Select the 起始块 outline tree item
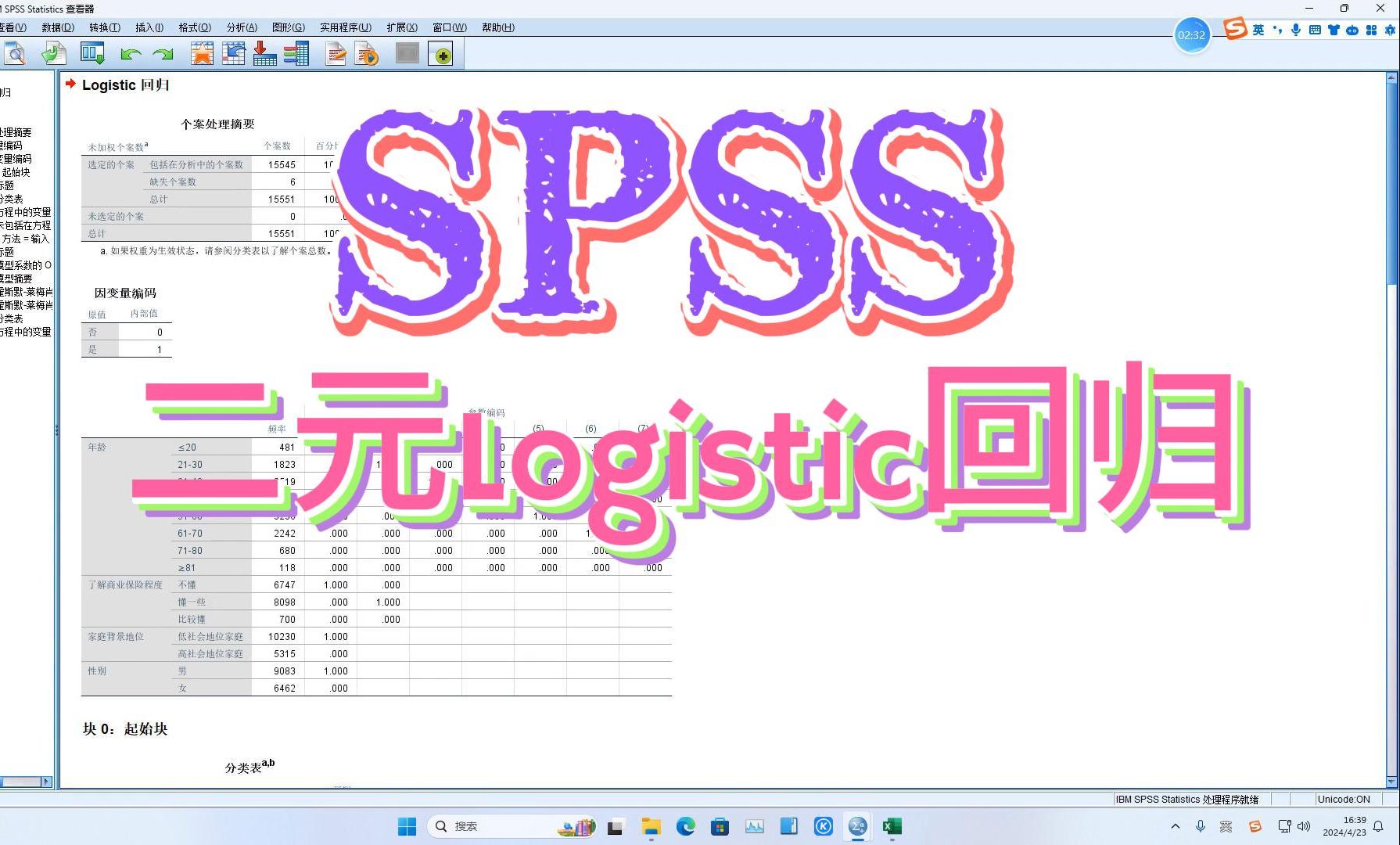The height and width of the screenshot is (845, 1400). click(16, 172)
